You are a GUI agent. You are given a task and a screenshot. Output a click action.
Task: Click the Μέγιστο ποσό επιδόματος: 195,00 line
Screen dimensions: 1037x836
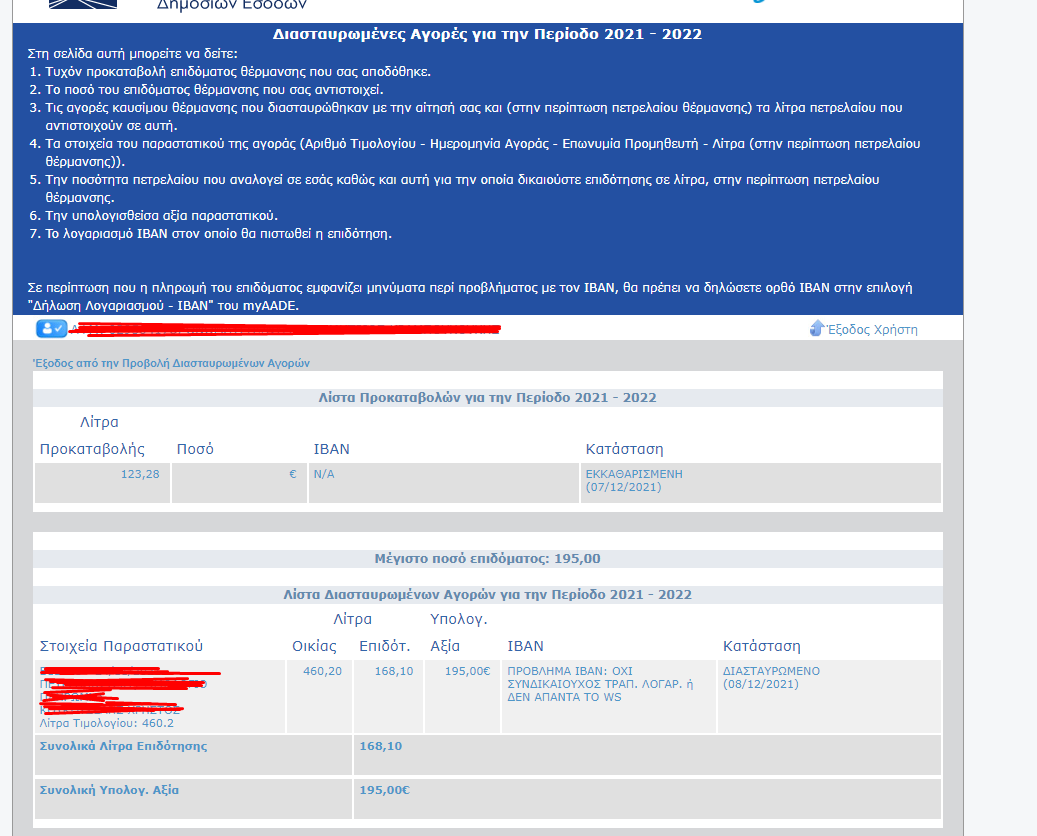pyautogui.click(x=487, y=559)
